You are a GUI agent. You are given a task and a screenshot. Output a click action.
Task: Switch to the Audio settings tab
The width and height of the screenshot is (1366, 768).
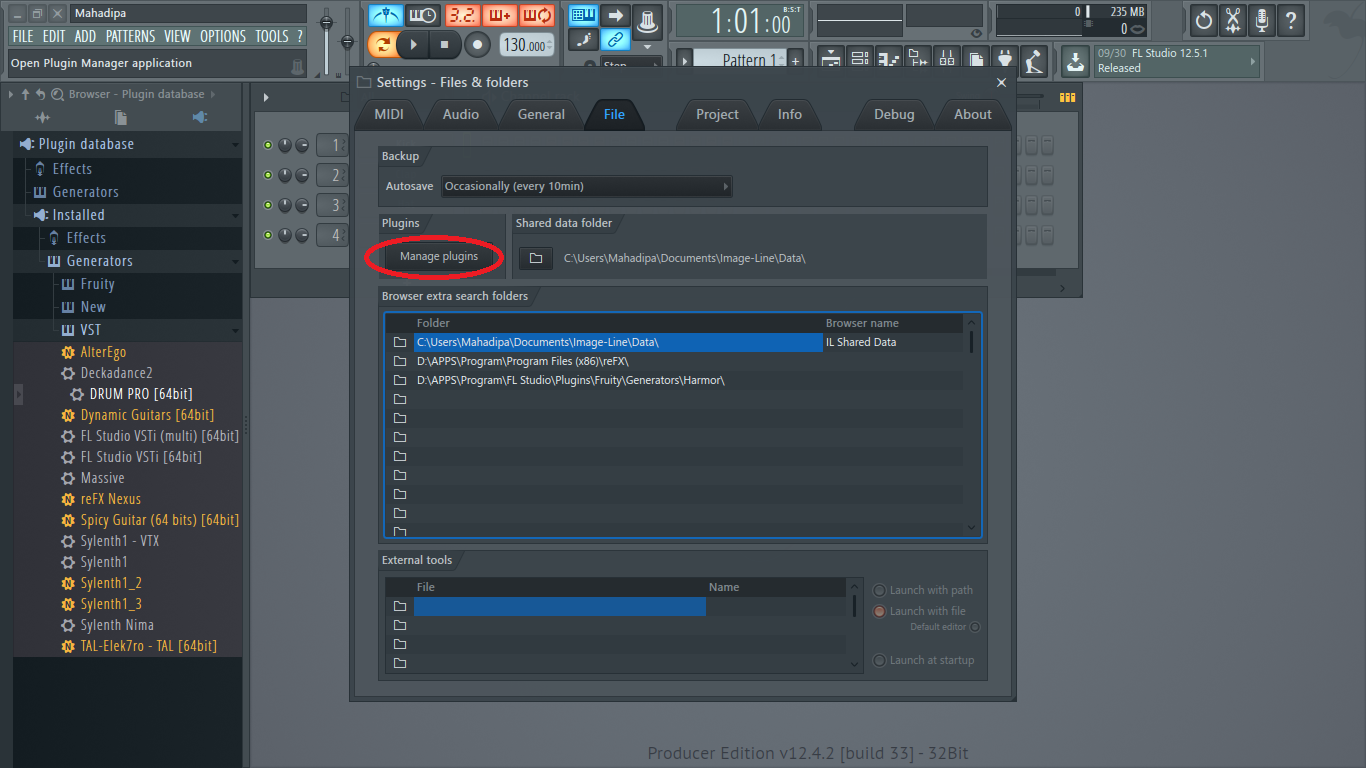(x=461, y=114)
